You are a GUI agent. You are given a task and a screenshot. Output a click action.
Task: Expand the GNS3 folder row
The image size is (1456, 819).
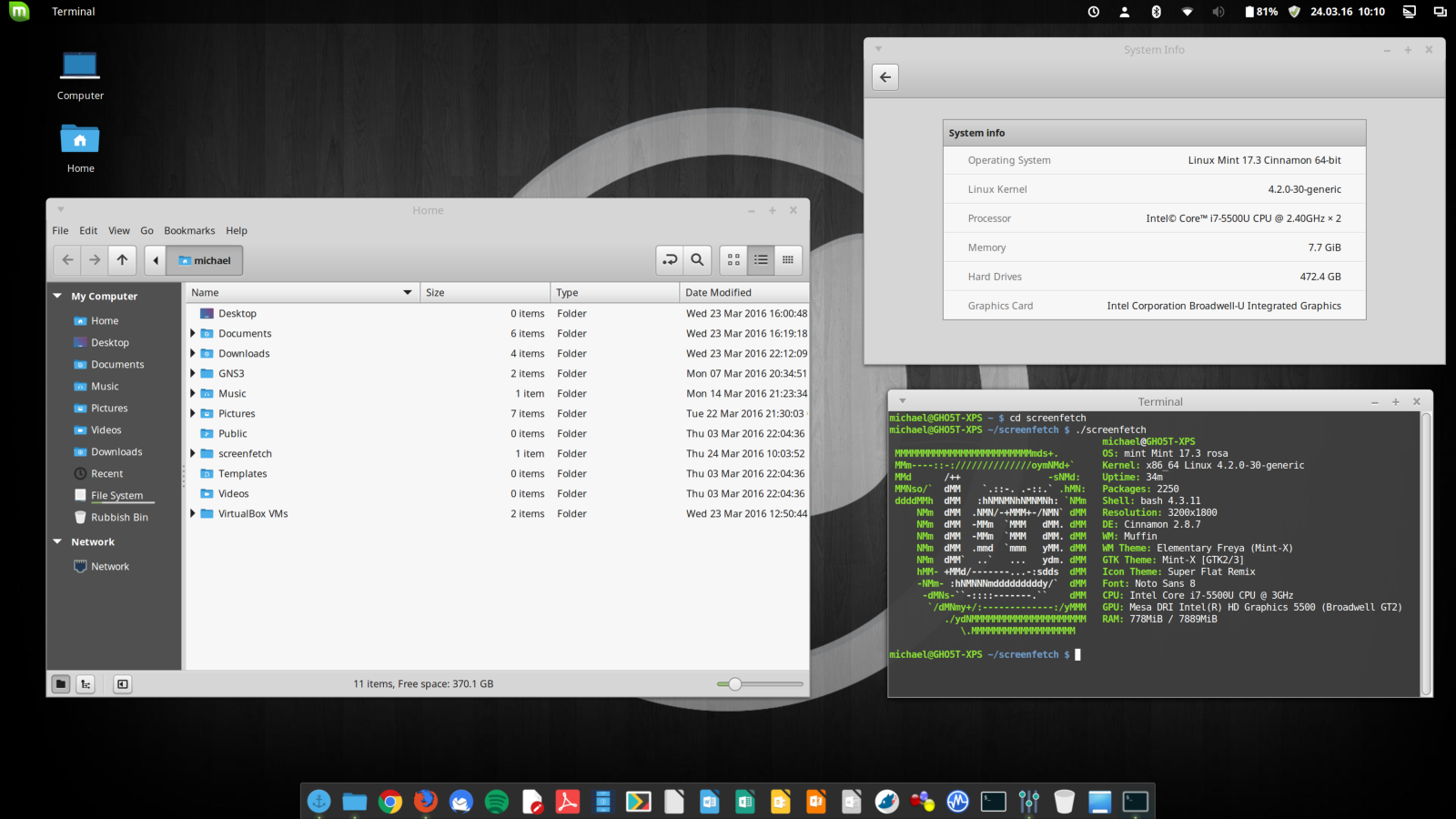(193, 373)
